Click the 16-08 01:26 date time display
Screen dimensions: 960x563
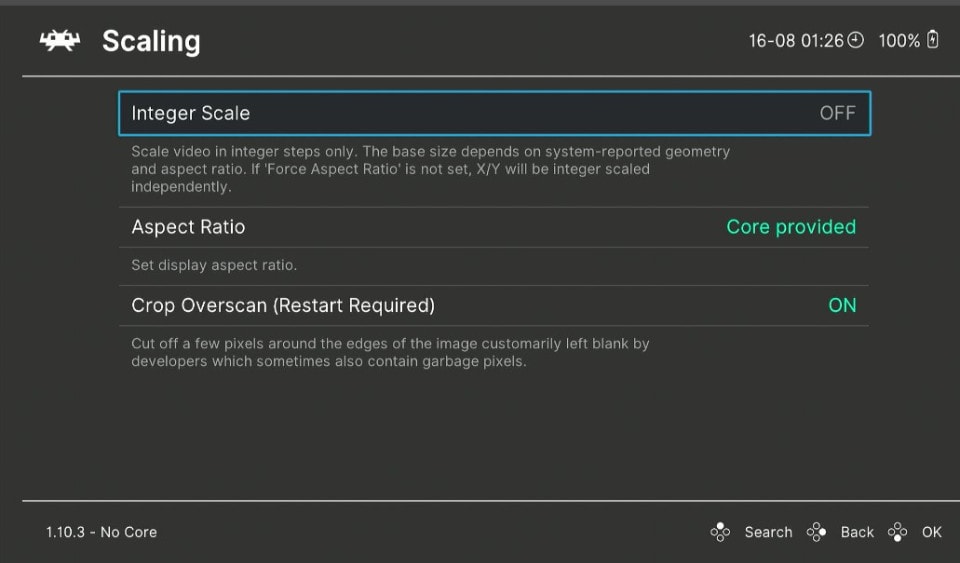point(796,41)
